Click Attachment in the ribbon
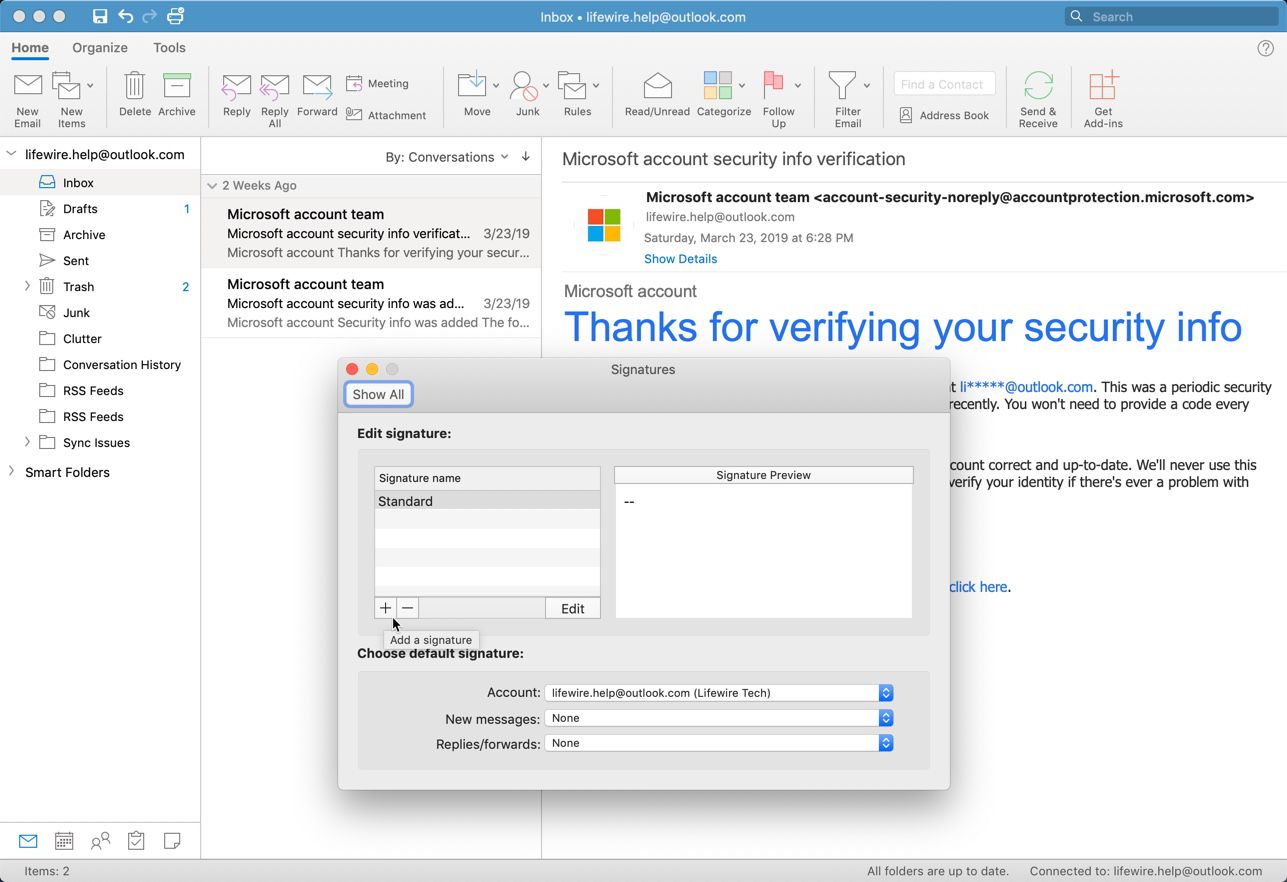1287x882 pixels. [386, 115]
